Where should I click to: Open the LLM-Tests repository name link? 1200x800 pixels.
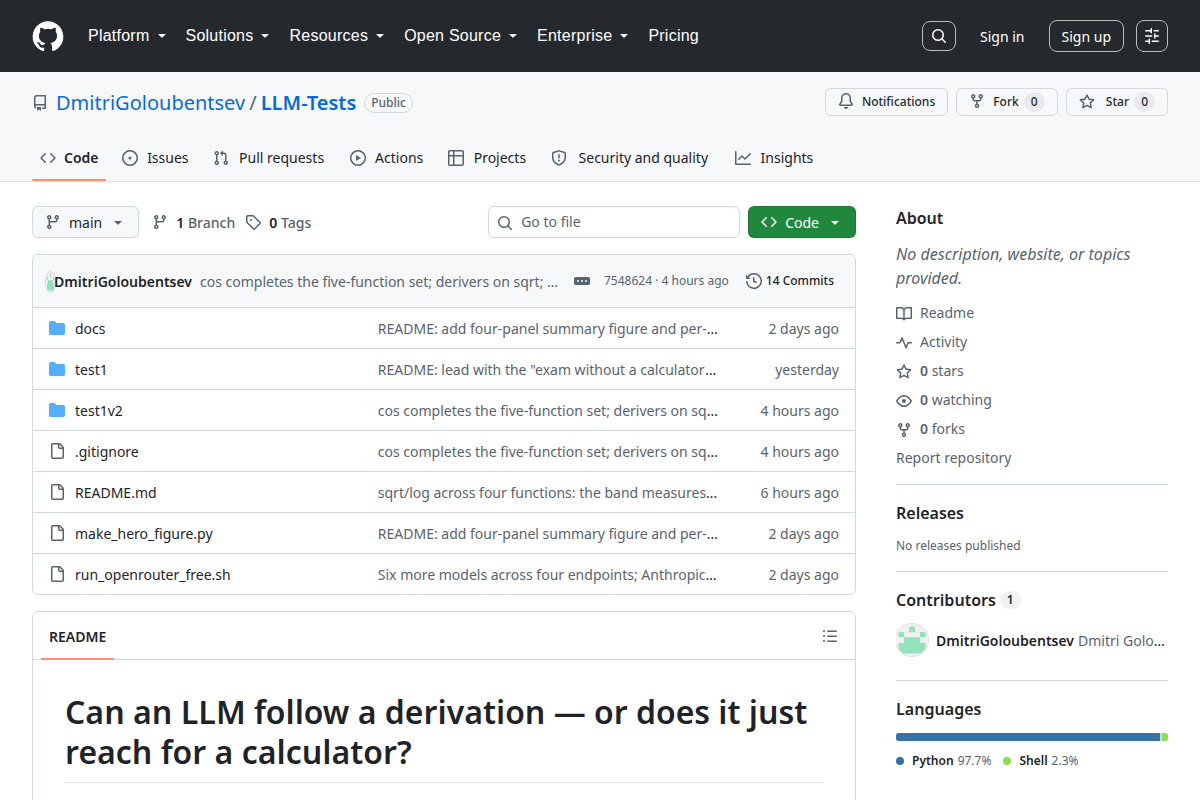[309, 103]
